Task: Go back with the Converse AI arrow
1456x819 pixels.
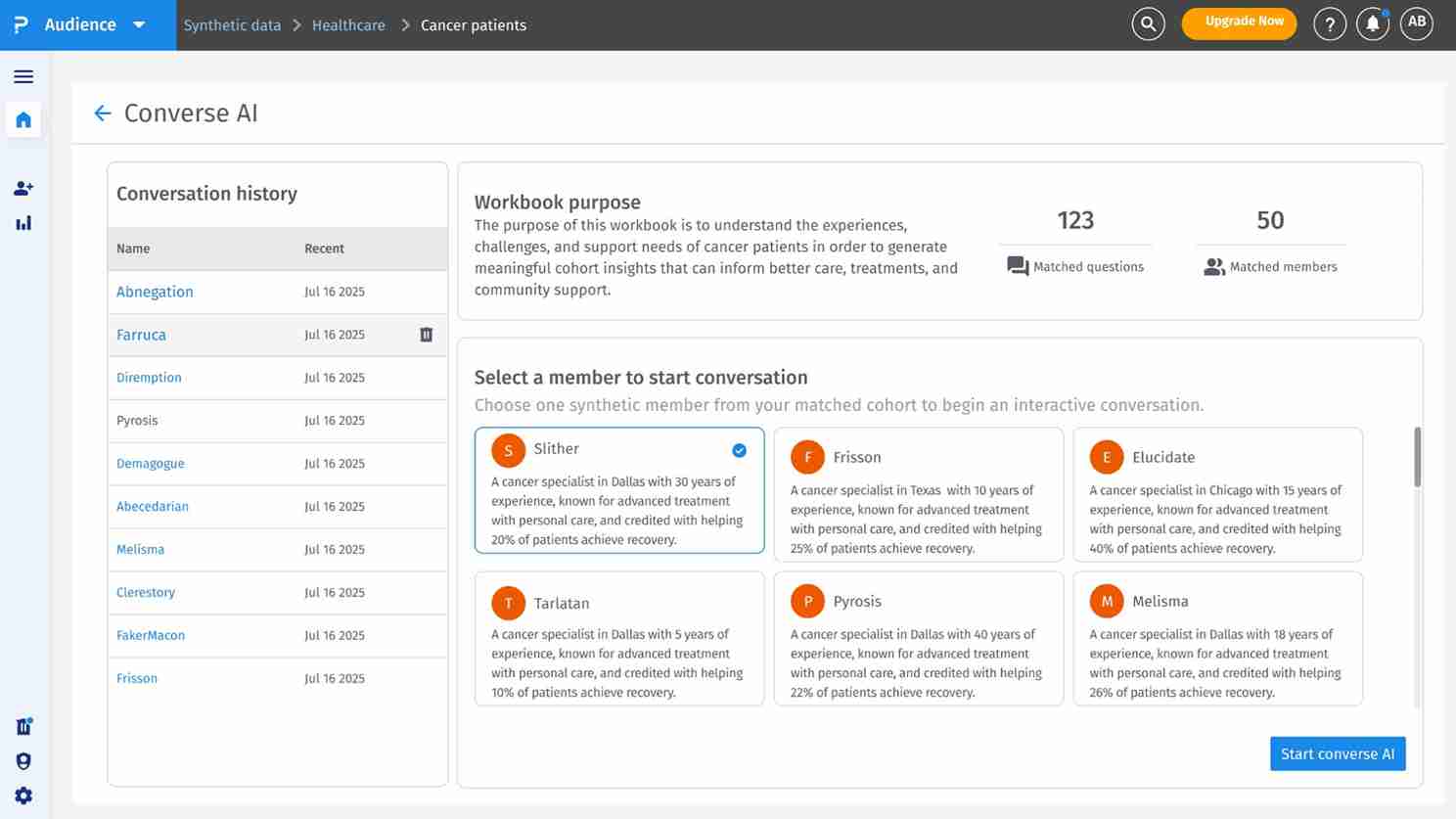Action: 102,114
